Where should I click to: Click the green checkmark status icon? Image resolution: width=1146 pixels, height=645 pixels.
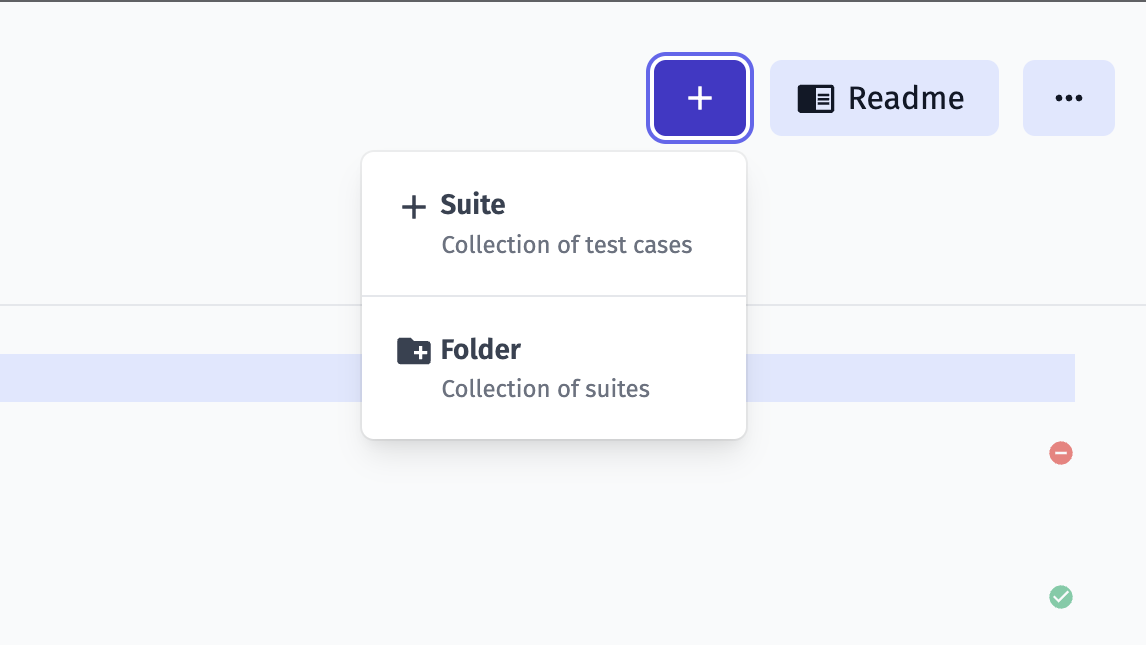click(x=1061, y=597)
